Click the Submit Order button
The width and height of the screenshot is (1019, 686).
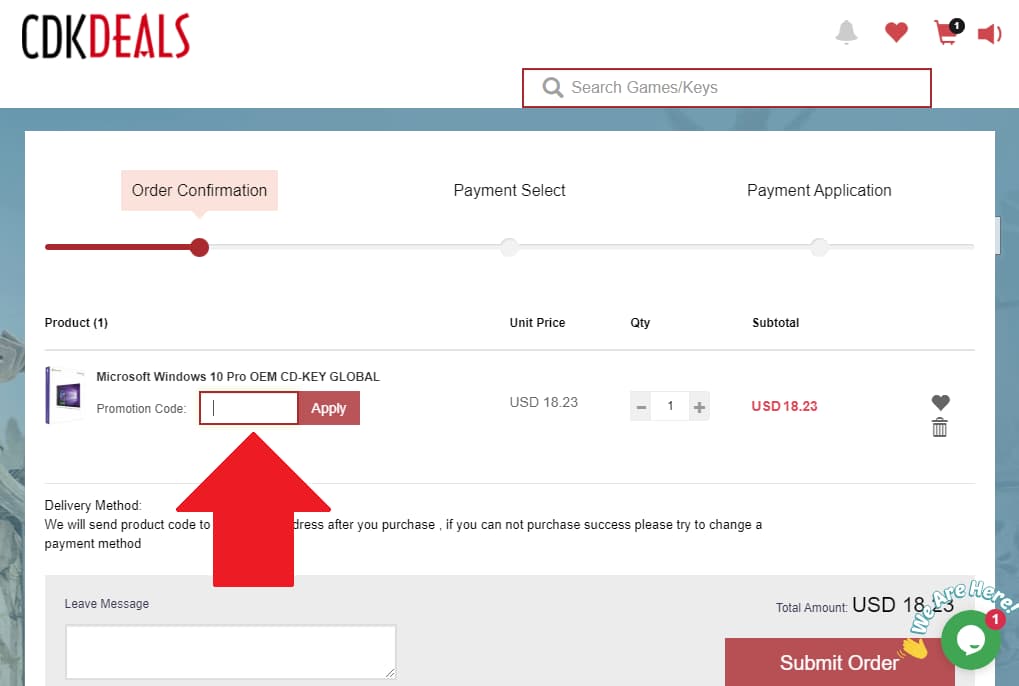point(840,662)
